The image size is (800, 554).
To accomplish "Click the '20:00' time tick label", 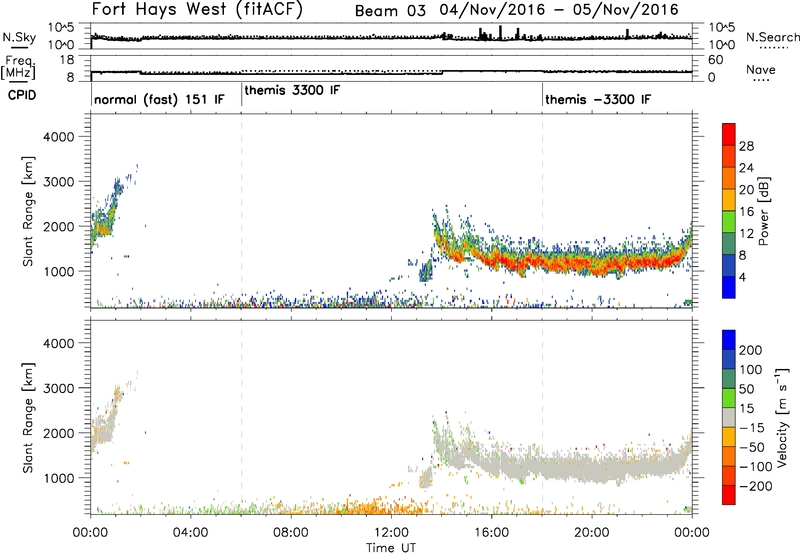I will [591, 533].
